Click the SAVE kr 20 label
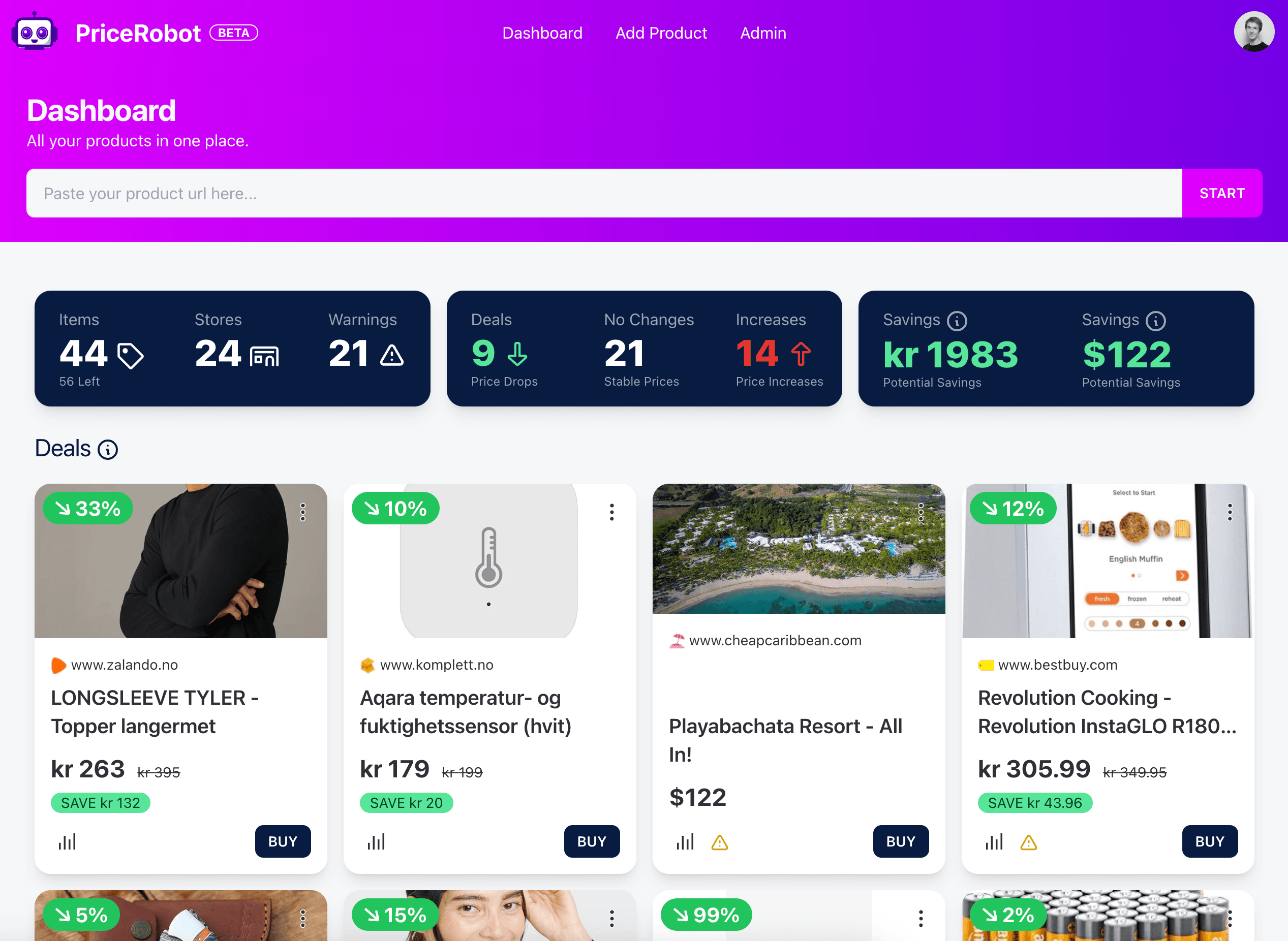Screen dimensions: 1288x941 [406, 803]
